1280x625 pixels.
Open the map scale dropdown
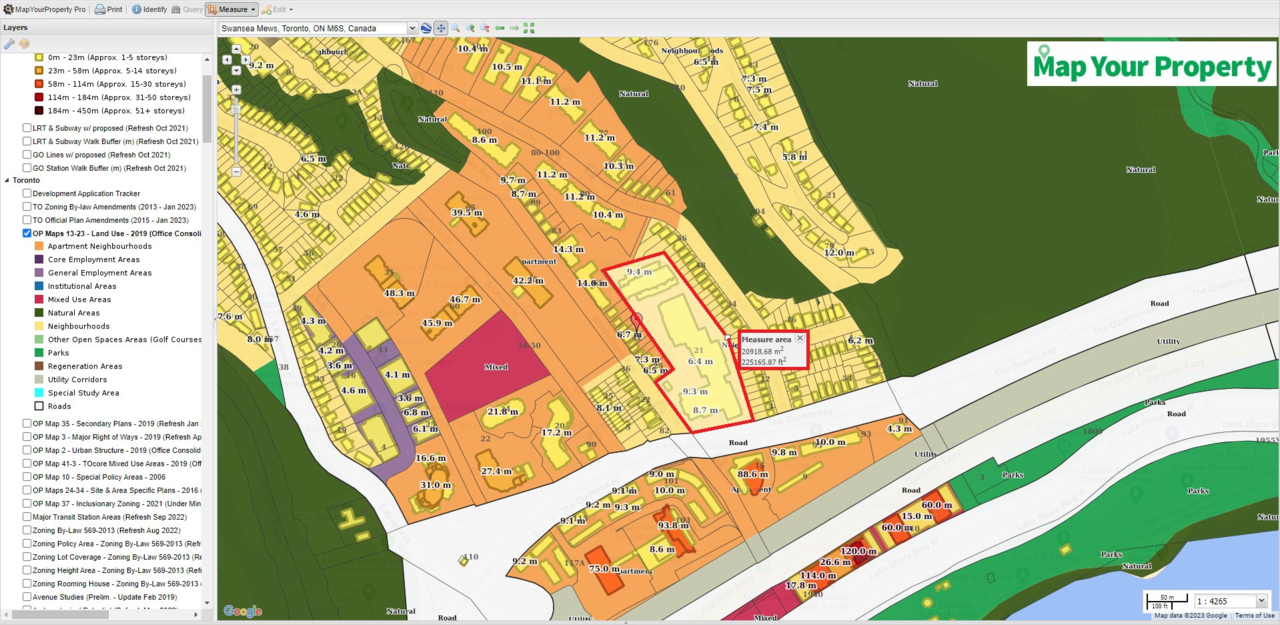[x=1261, y=601]
